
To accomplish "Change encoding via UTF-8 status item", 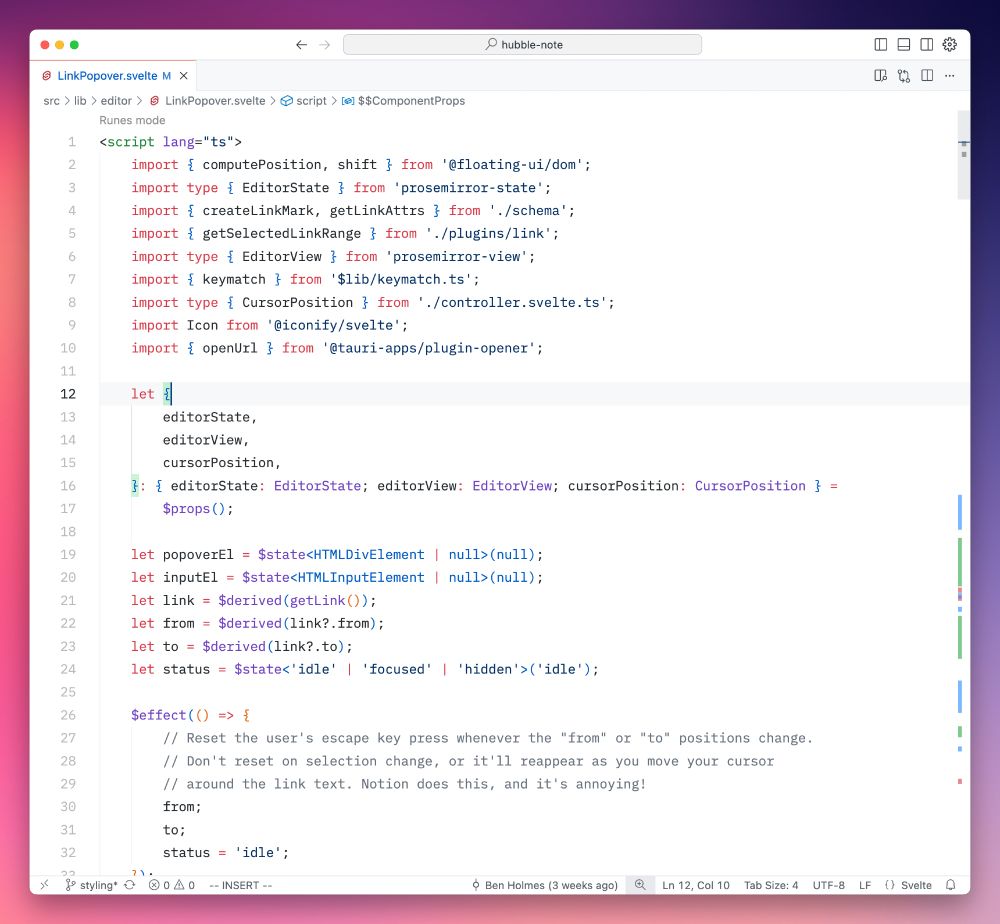I will 828,885.
